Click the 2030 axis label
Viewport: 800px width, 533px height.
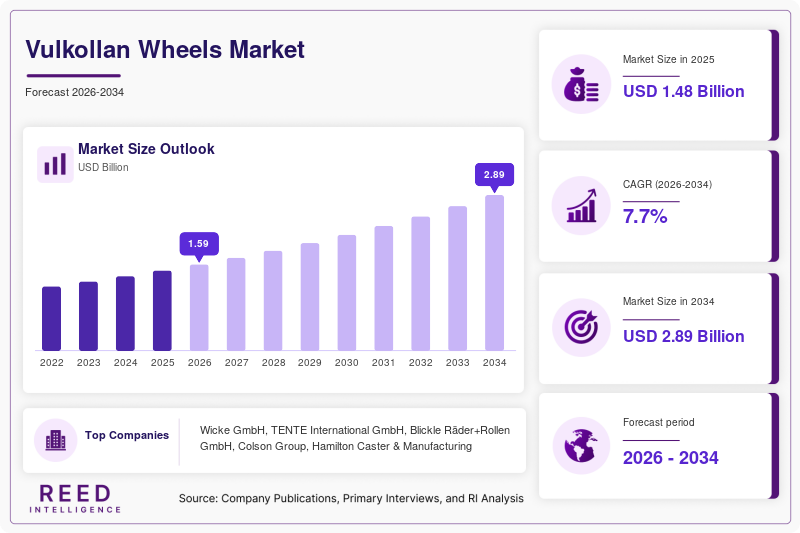347,363
